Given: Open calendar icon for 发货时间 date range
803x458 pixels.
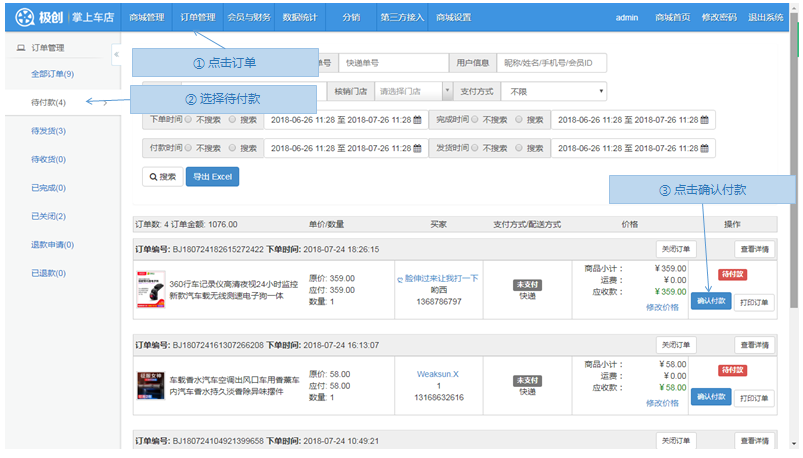Looking at the screenshot, I should click(x=704, y=148).
